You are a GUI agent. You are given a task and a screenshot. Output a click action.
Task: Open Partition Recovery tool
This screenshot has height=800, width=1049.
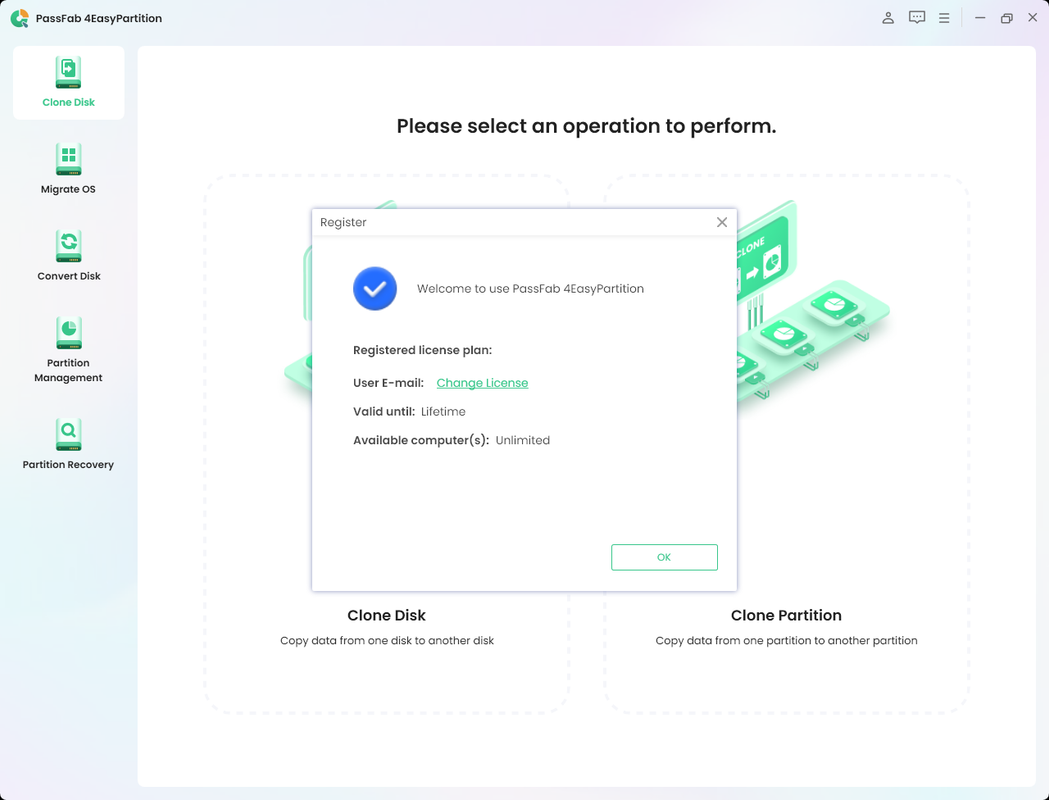(x=68, y=444)
